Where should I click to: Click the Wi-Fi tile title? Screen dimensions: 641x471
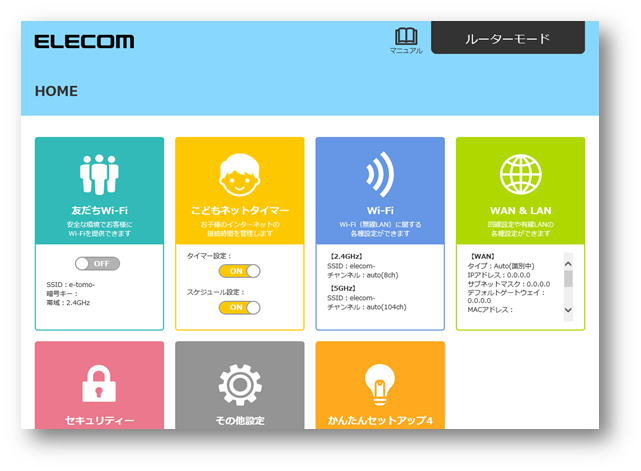pos(380,211)
